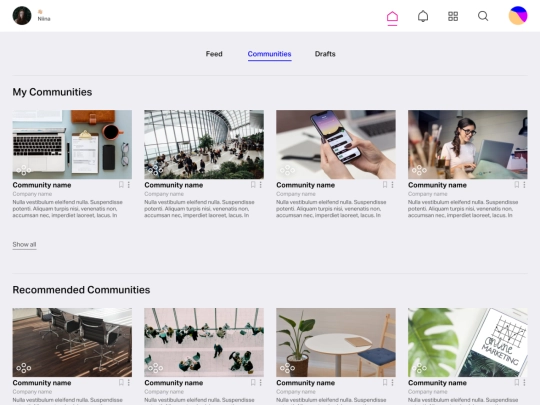Click Community name under Online Marketing image
Viewport: 540px width, 405px height.
[437, 383]
